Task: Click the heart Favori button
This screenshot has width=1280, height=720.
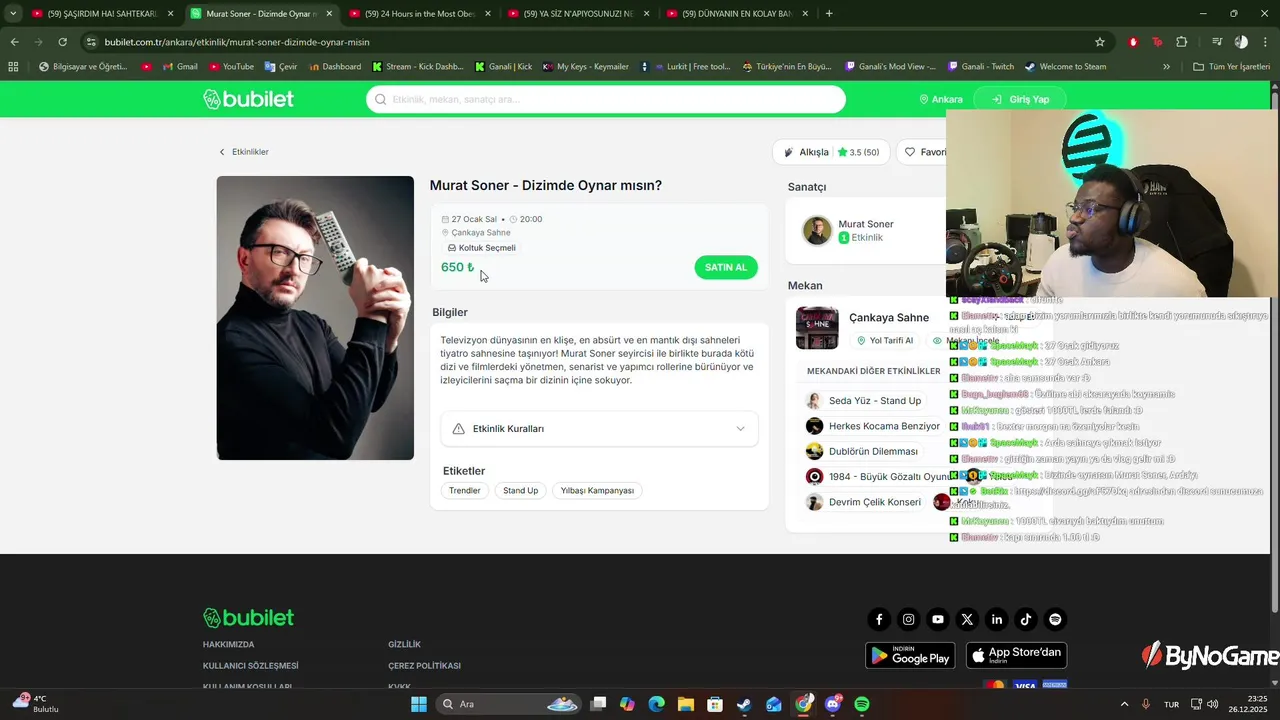Action: point(925,152)
